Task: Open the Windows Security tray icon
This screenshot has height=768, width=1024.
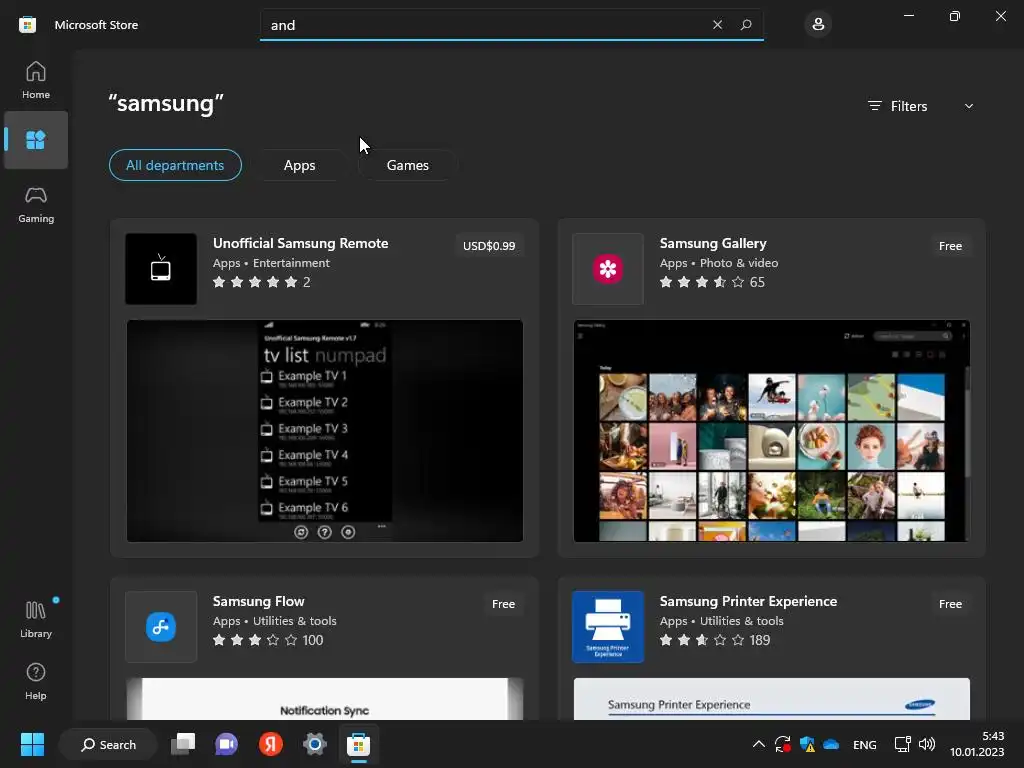Action: pyautogui.click(x=807, y=744)
